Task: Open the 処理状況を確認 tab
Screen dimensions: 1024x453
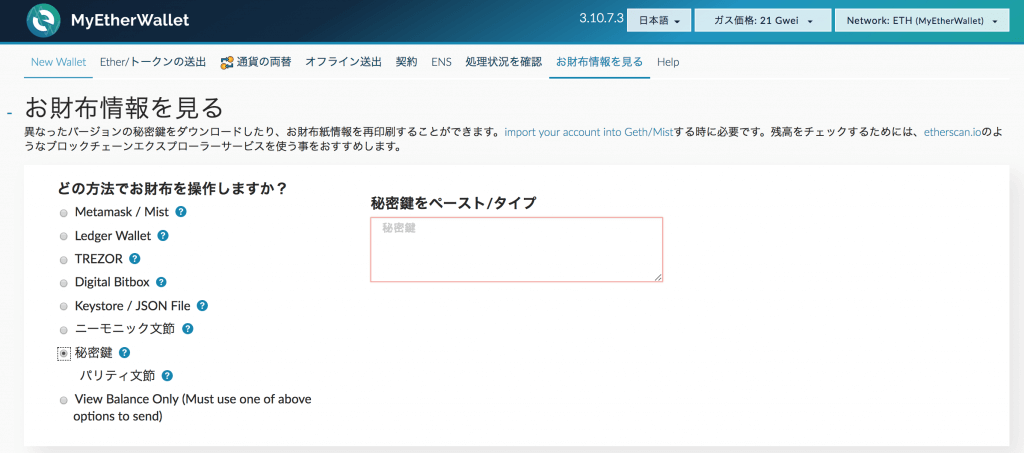Action: [504, 62]
